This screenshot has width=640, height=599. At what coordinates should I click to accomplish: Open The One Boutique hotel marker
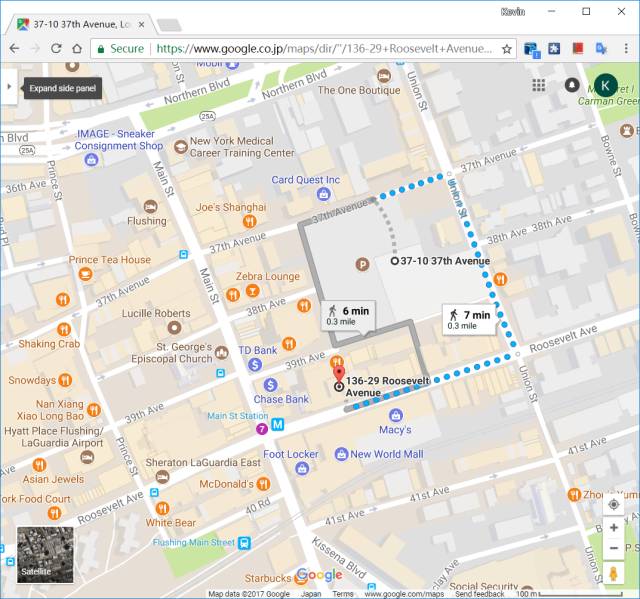[383, 76]
